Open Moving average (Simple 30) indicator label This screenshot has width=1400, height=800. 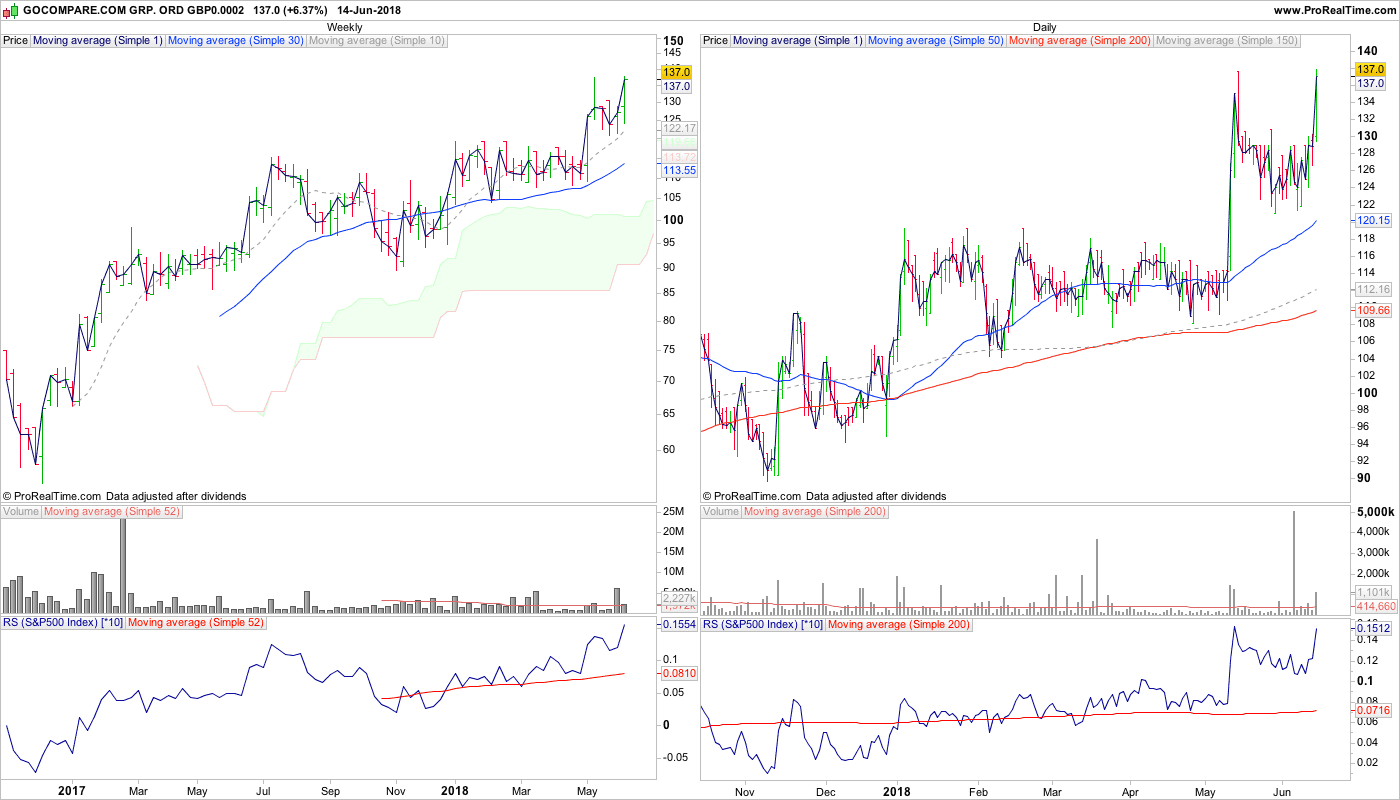[236, 41]
